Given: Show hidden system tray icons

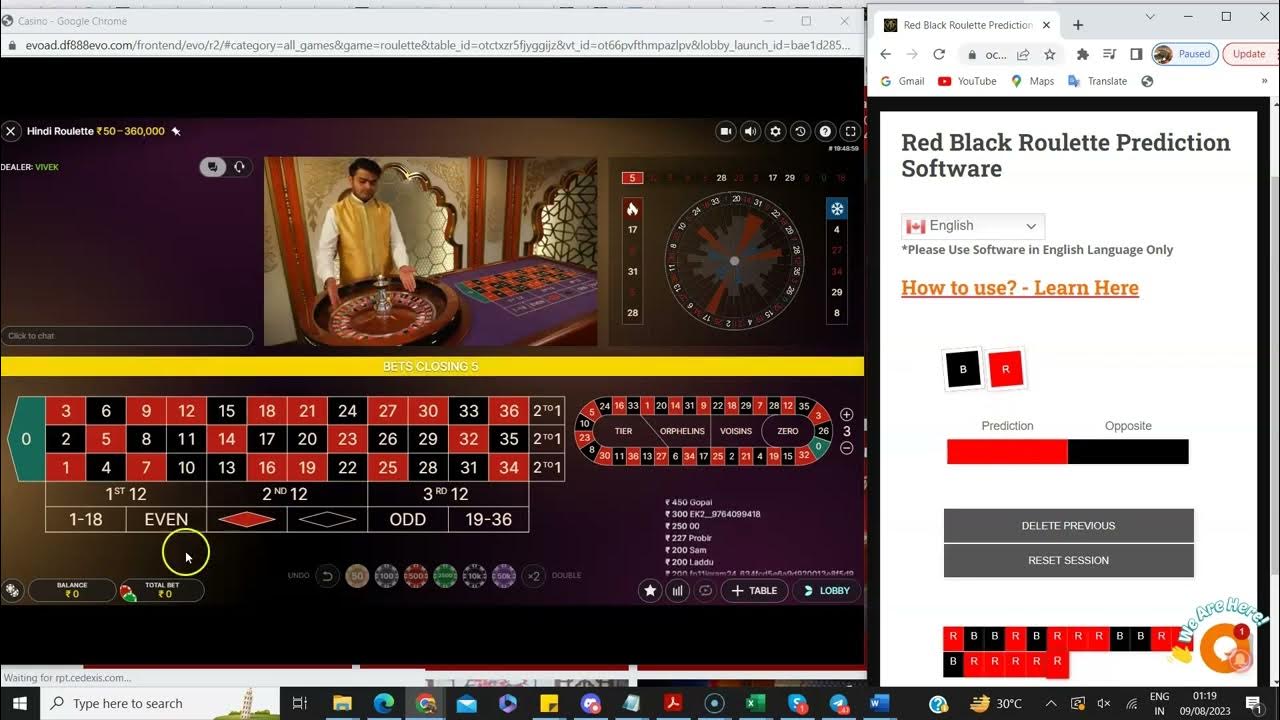Looking at the screenshot, I should click(x=1051, y=703).
